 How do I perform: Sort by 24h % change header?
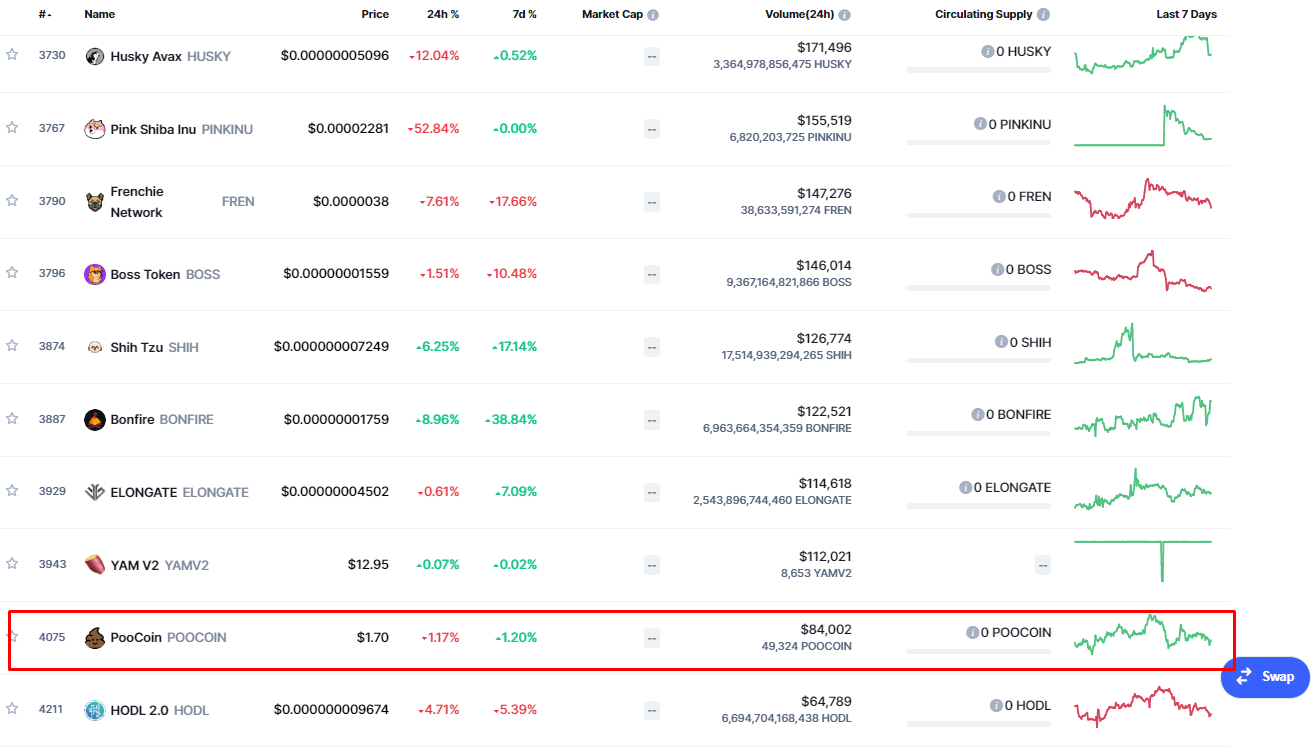(x=442, y=15)
